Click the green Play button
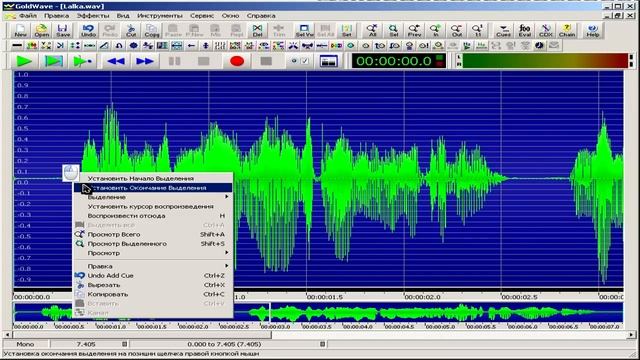 tap(24, 61)
